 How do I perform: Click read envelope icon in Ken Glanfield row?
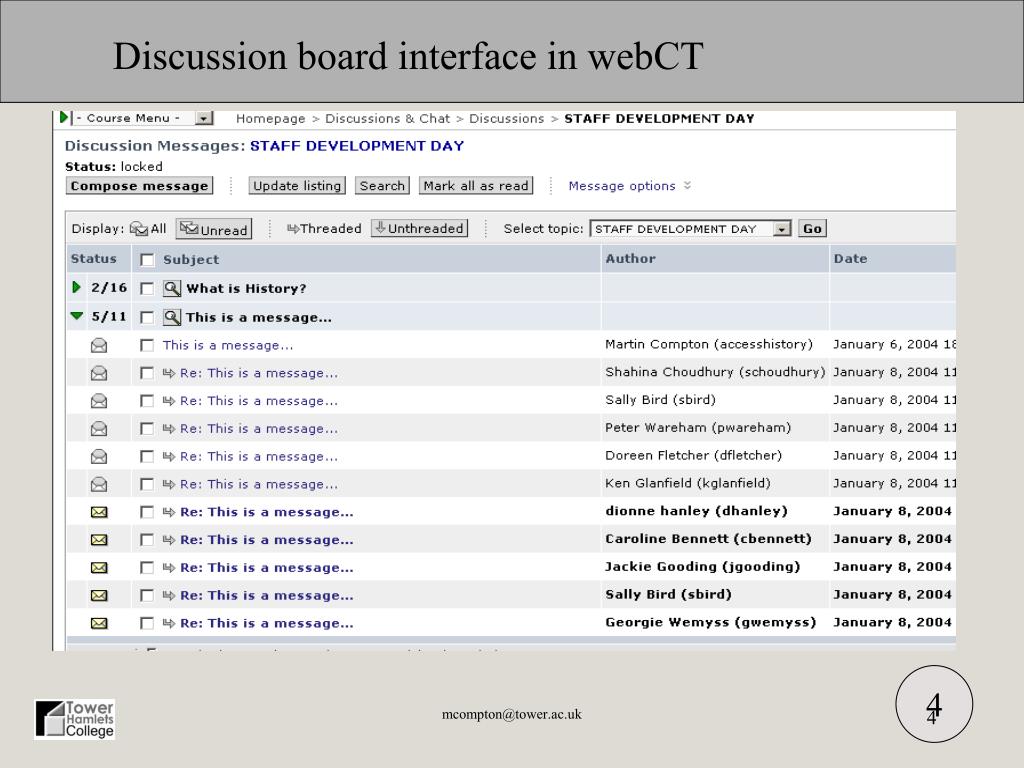tap(99, 485)
